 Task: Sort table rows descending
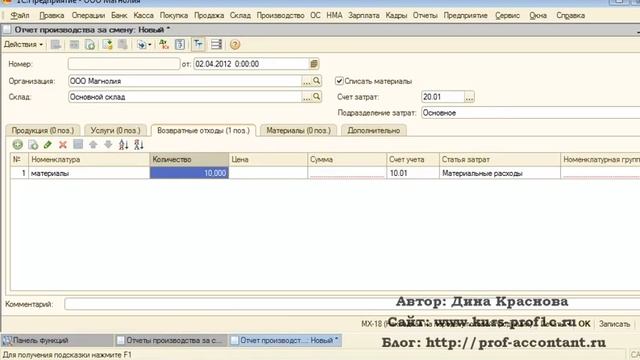pos(139,144)
